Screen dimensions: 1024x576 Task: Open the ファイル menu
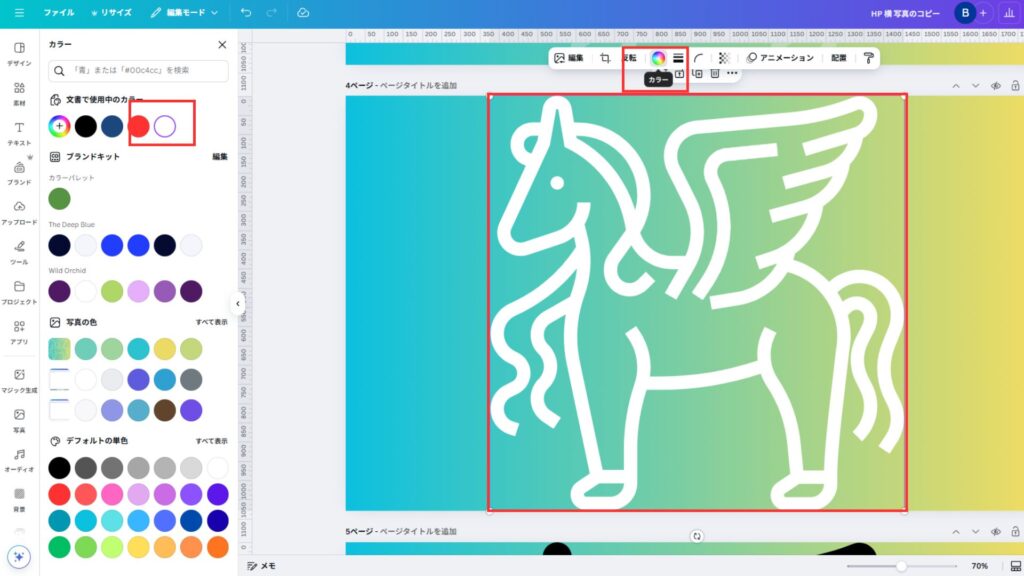pyautogui.click(x=58, y=12)
